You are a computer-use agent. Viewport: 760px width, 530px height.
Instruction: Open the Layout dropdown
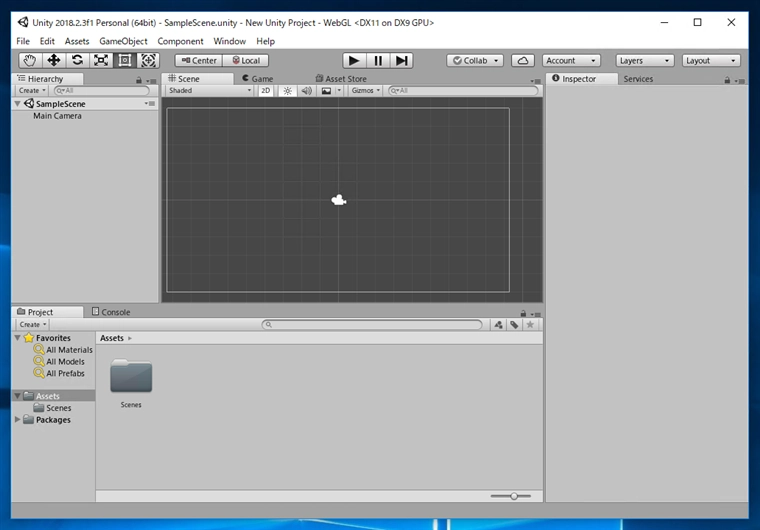[x=711, y=60]
